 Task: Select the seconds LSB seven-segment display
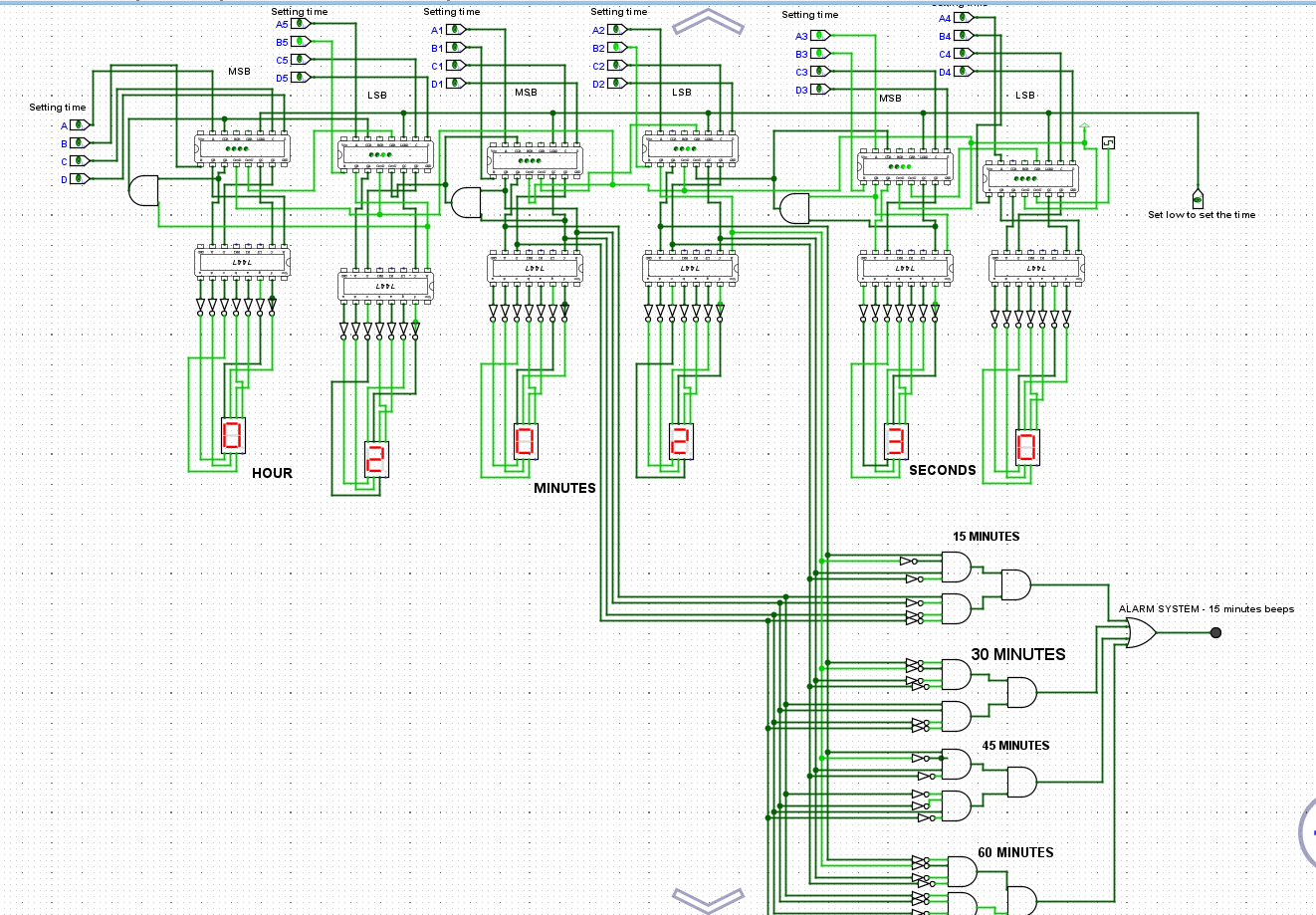tap(1027, 447)
